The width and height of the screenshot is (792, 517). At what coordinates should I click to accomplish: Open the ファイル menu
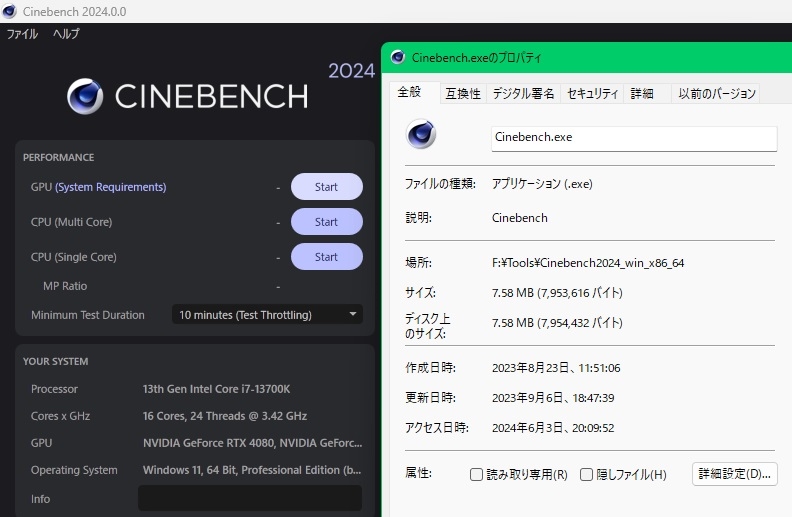coord(22,34)
